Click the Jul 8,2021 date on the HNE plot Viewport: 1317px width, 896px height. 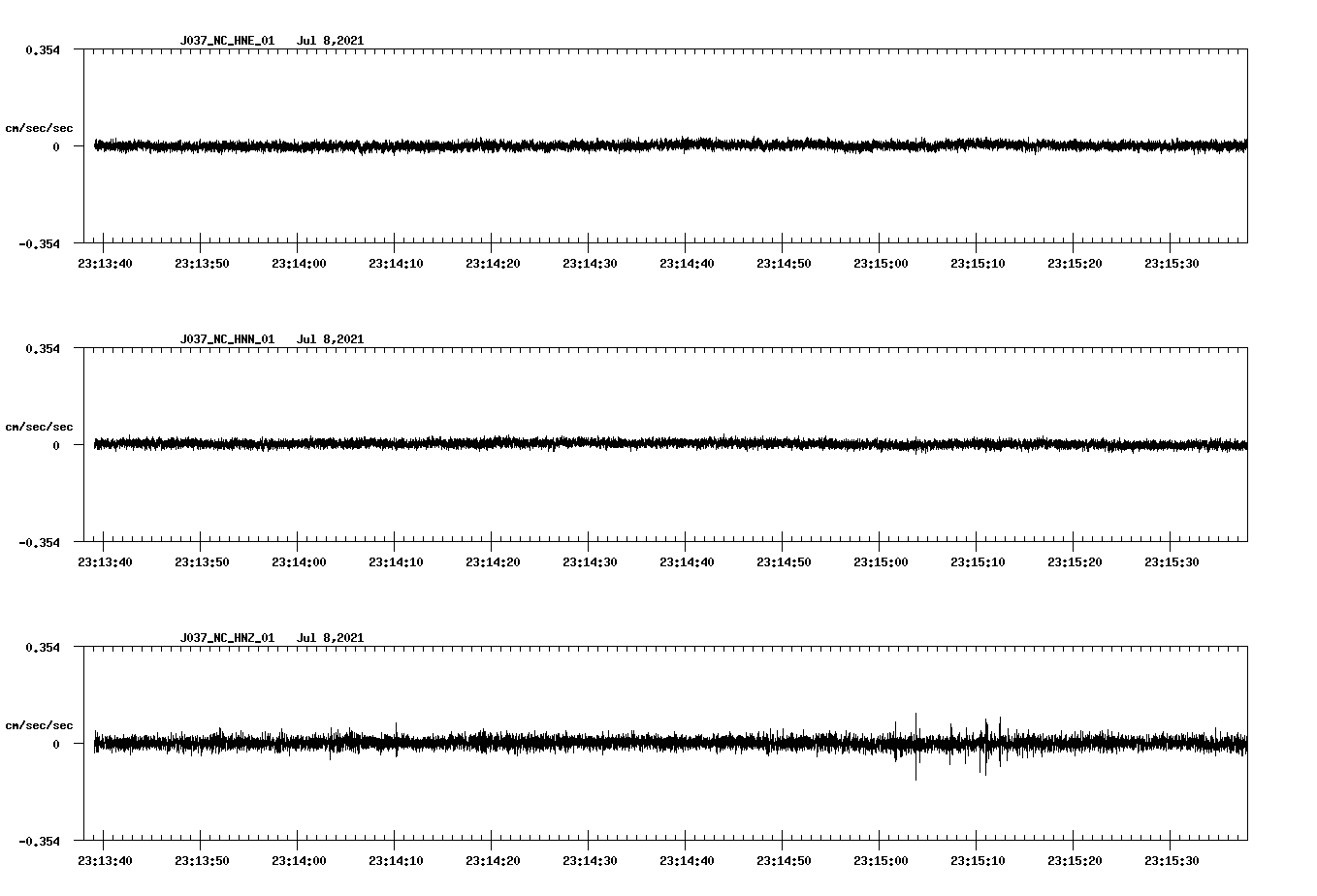coord(332,40)
